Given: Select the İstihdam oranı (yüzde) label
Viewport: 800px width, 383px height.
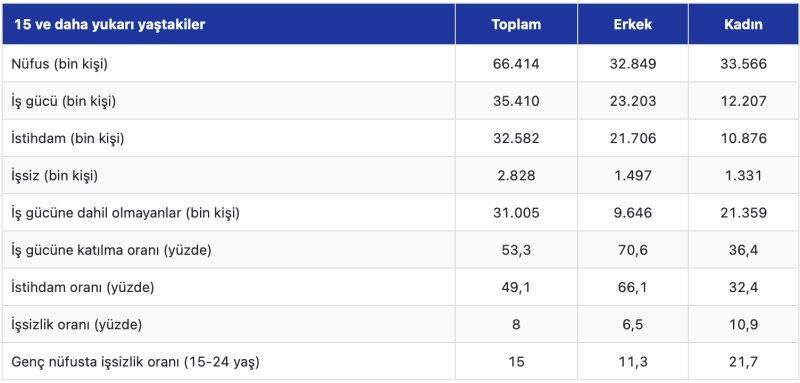Looking at the screenshot, I should point(83,288).
